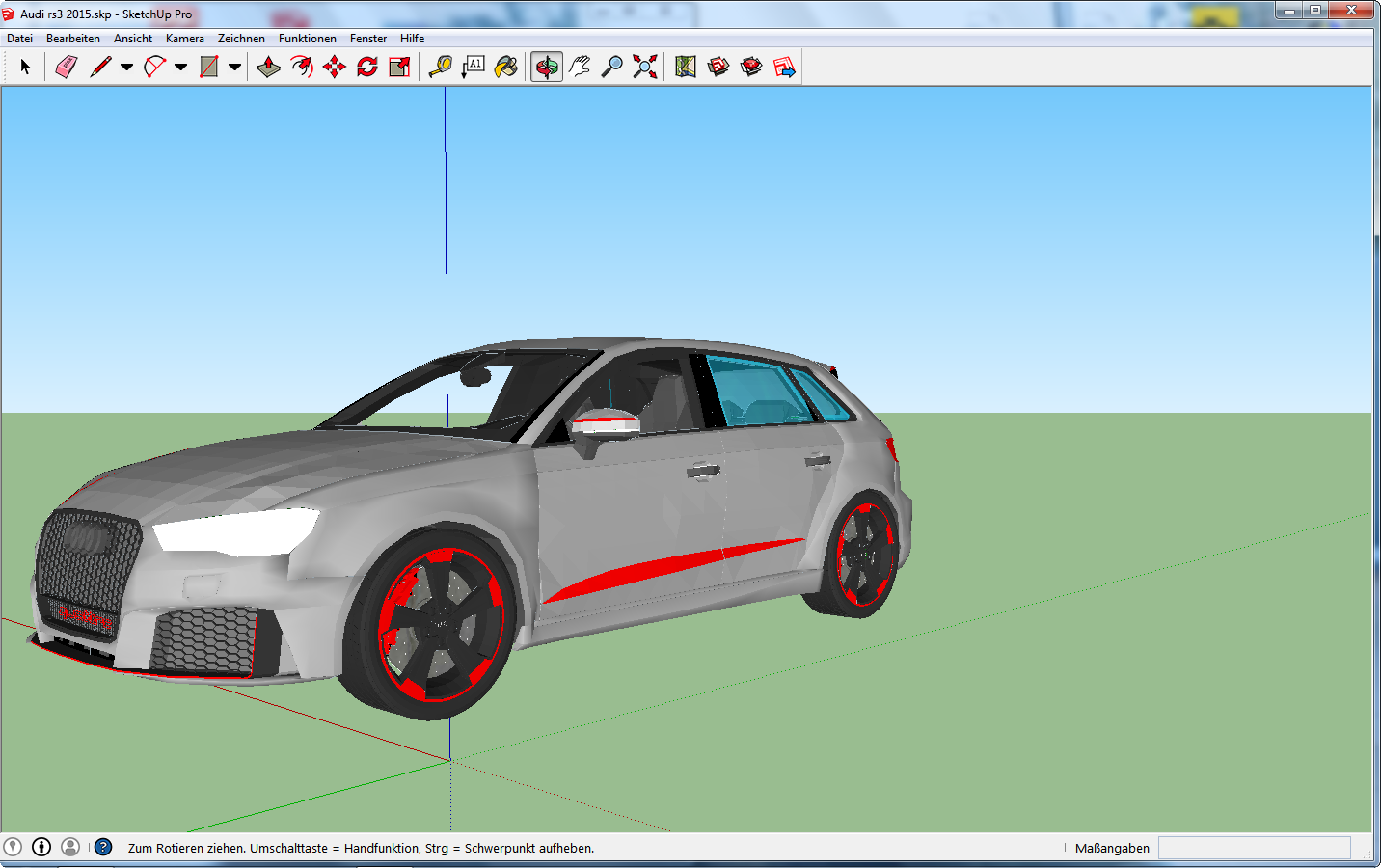Toggle the geo-location status icon
The height and width of the screenshot is (868, 1381).
point(13,847)
